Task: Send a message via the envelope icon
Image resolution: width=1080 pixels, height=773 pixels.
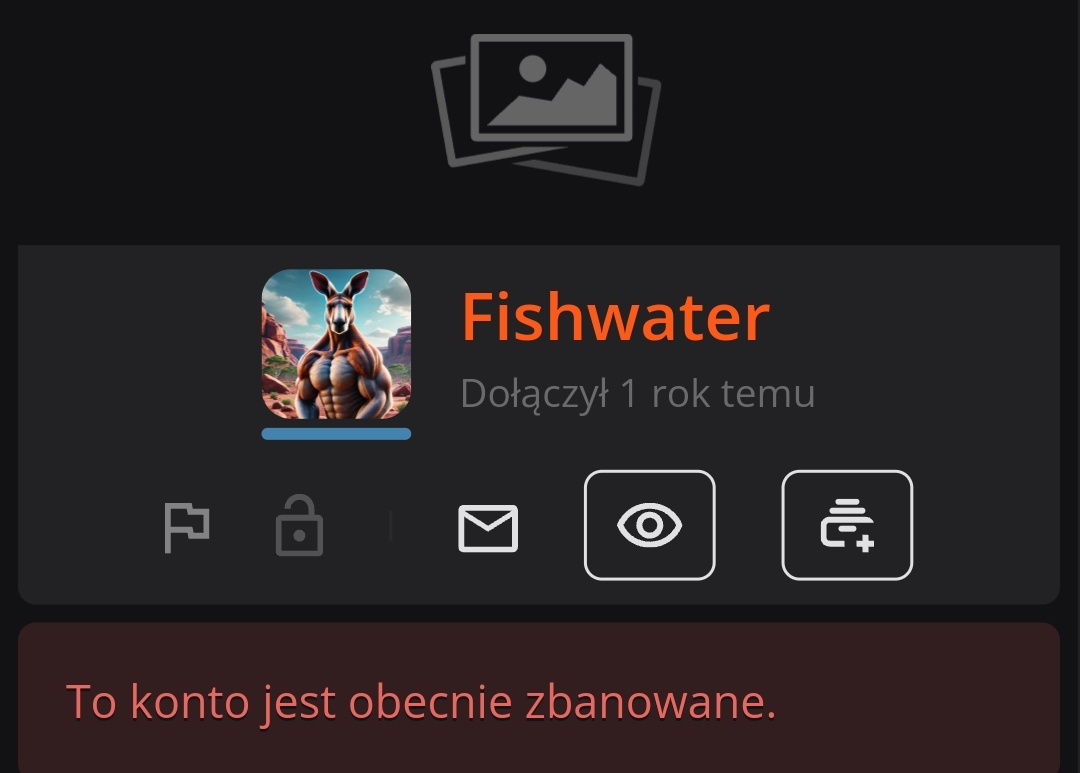Action: click(x=488, y=528)
